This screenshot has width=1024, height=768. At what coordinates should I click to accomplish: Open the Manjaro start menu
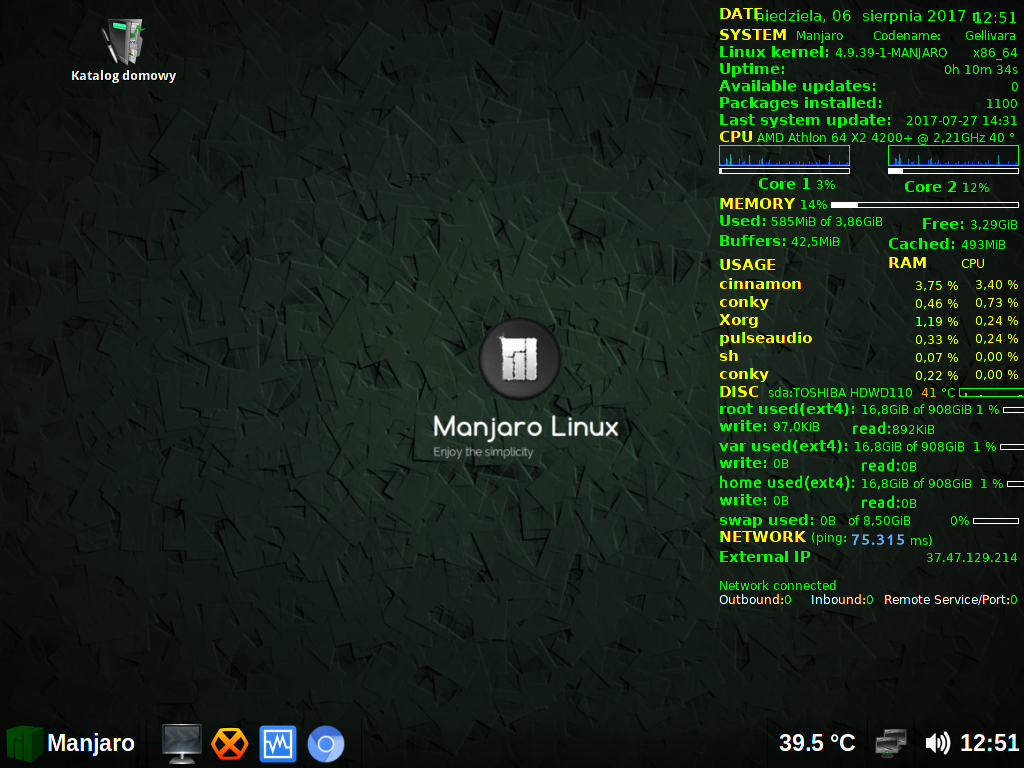pyautogui.click(x=71, y=743)
